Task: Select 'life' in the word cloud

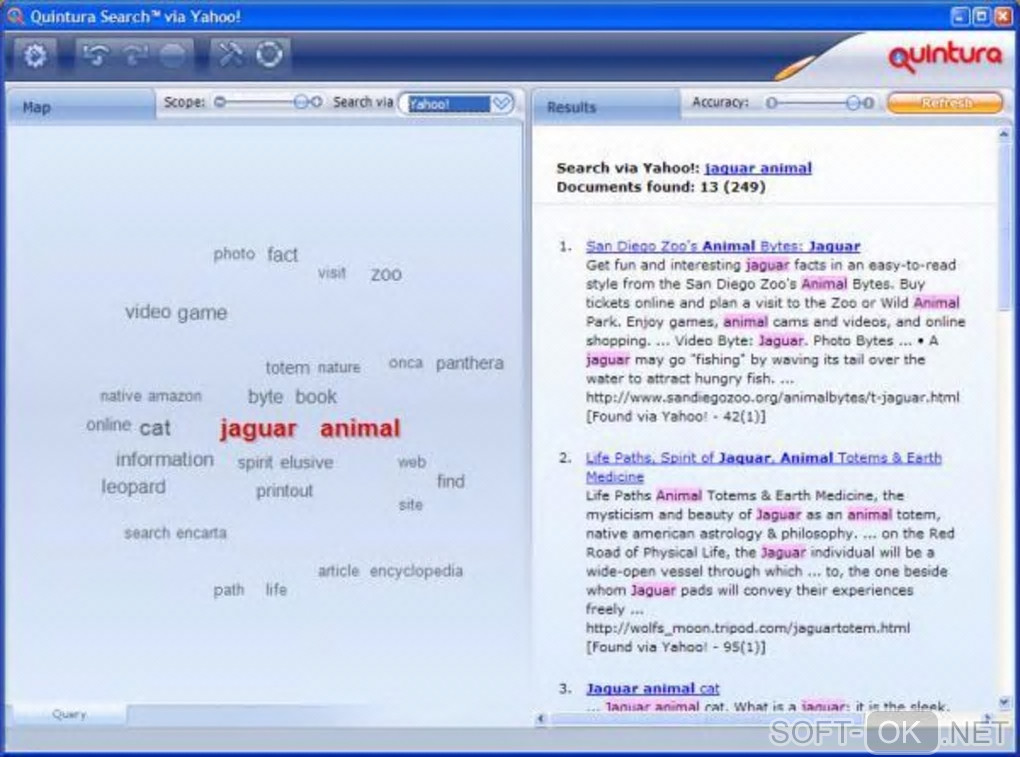Action: tap(276, 589)
